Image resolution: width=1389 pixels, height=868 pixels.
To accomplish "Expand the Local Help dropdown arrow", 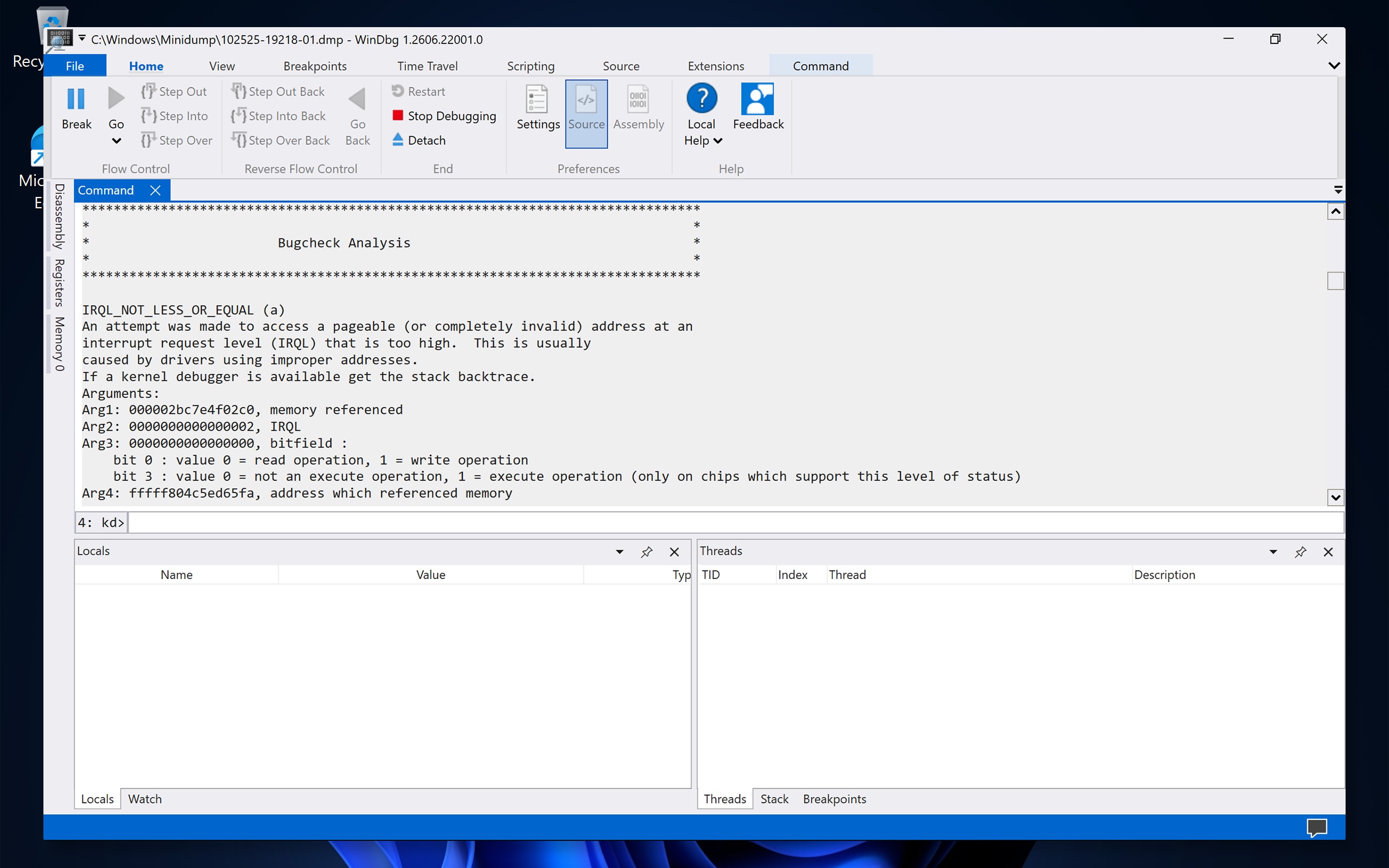I will pyautogui.click(x=717, y=141).
